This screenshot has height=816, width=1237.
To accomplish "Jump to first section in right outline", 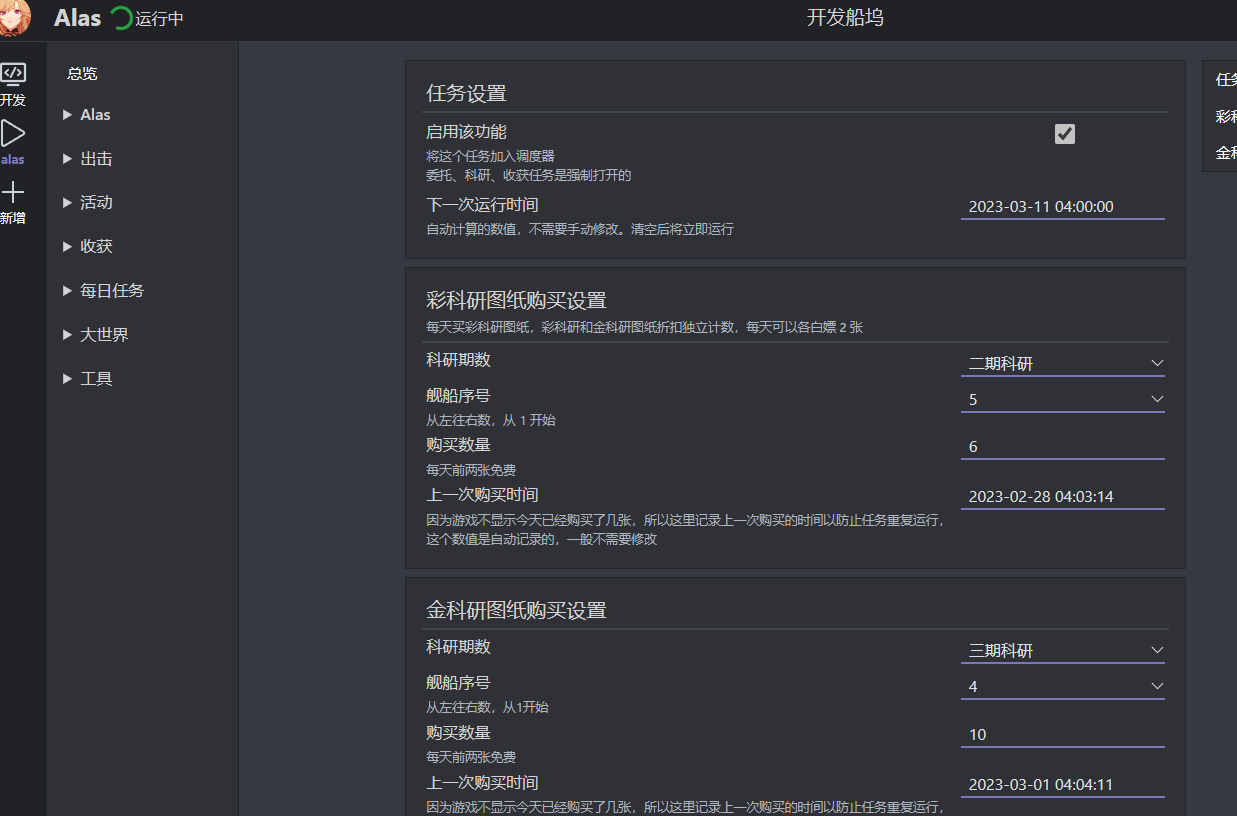I will (1226, 80).
